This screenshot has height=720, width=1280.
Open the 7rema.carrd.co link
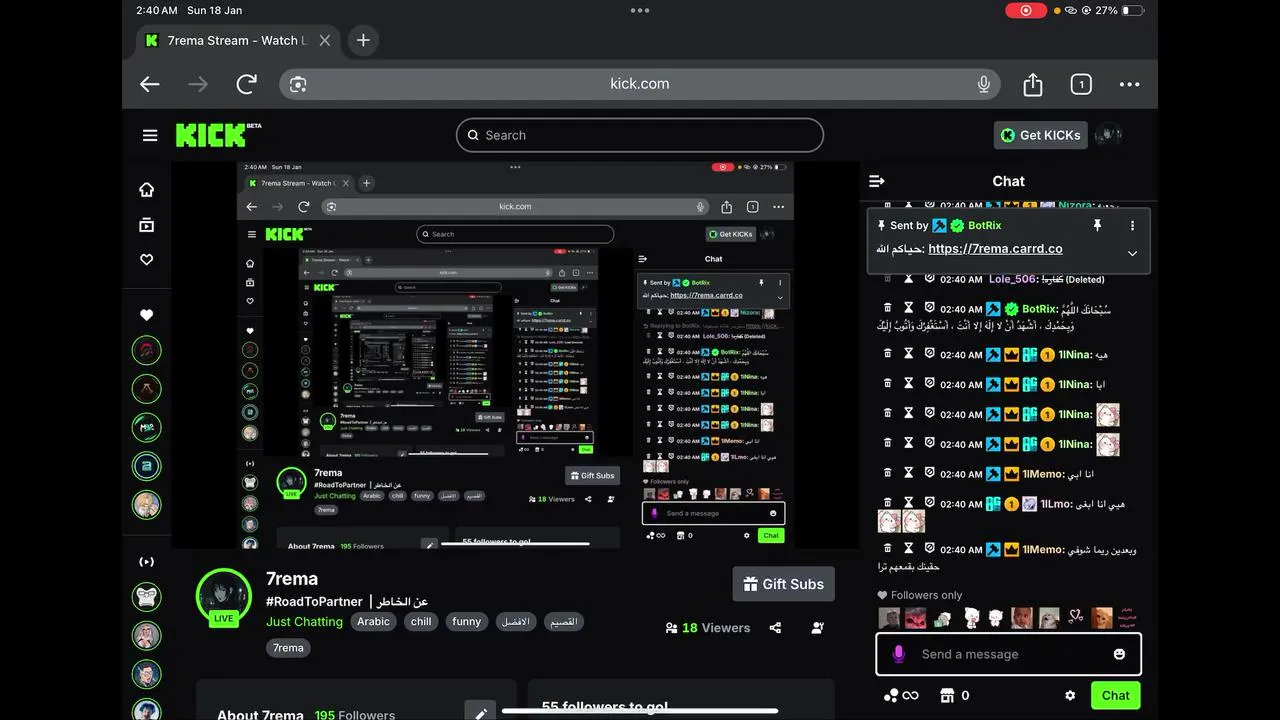(995, 249)
